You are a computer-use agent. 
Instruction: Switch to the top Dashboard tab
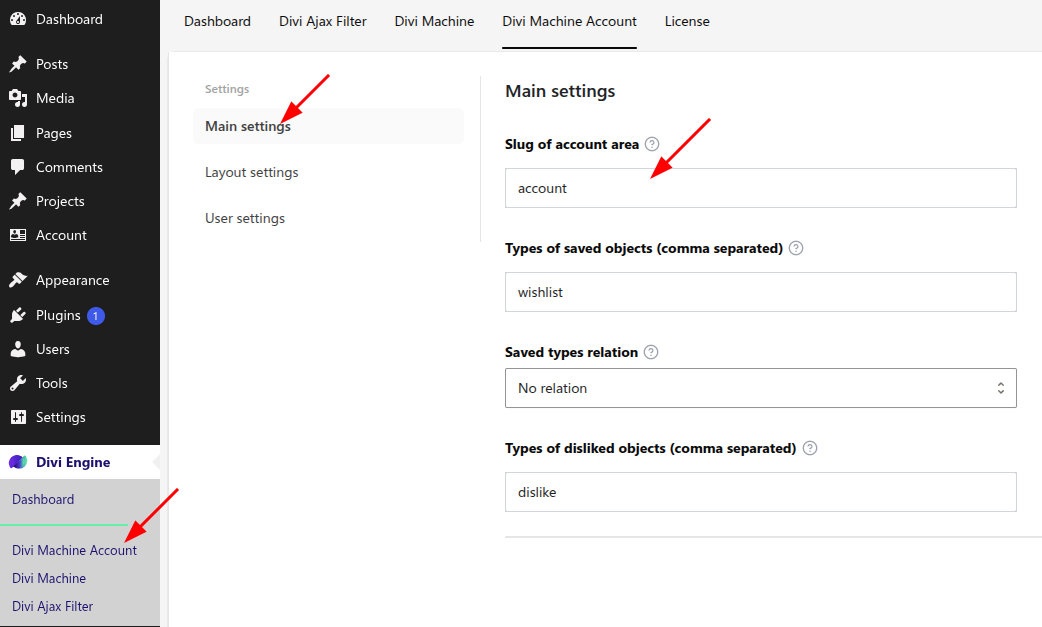pos(217,21)
